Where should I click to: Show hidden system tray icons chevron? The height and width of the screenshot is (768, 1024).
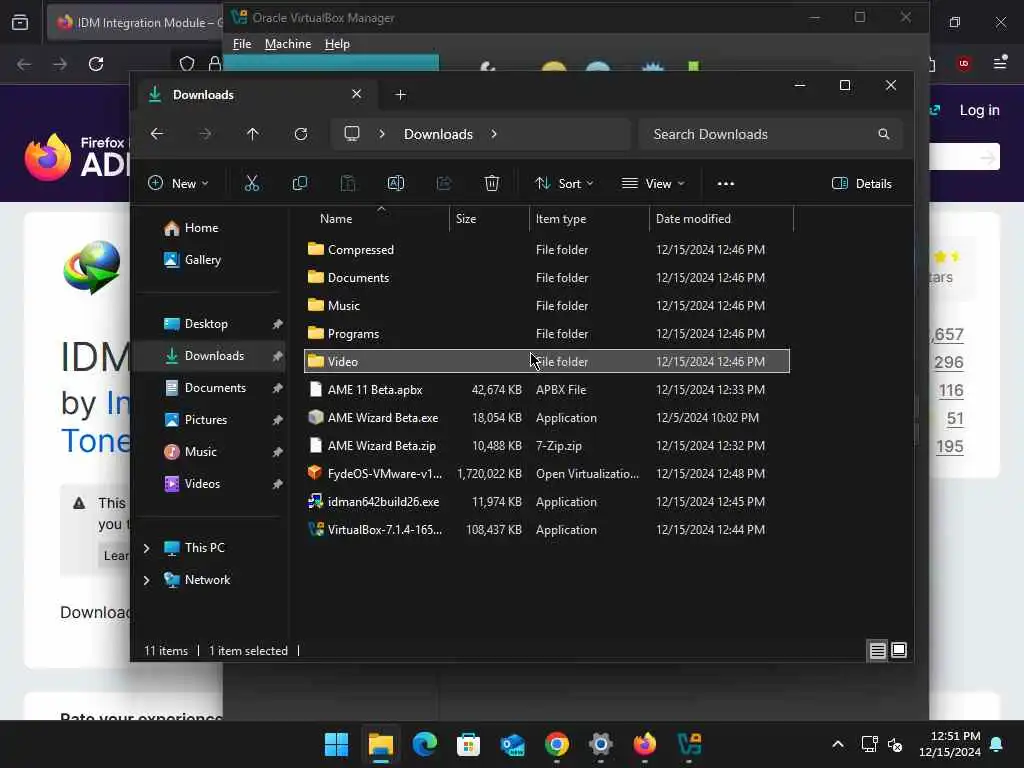coord(838,744)
